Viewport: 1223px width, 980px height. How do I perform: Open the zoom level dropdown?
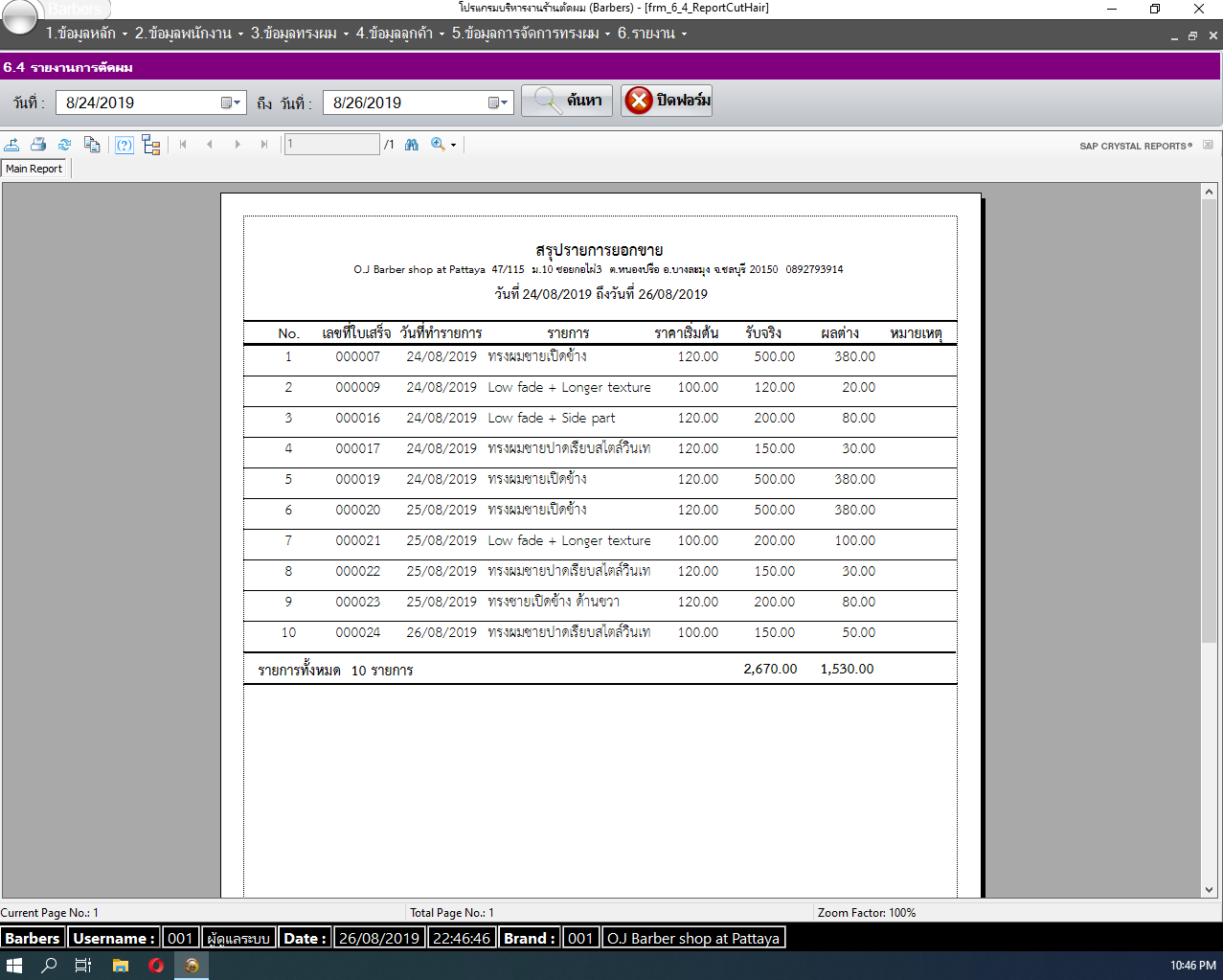click(453, 146)
